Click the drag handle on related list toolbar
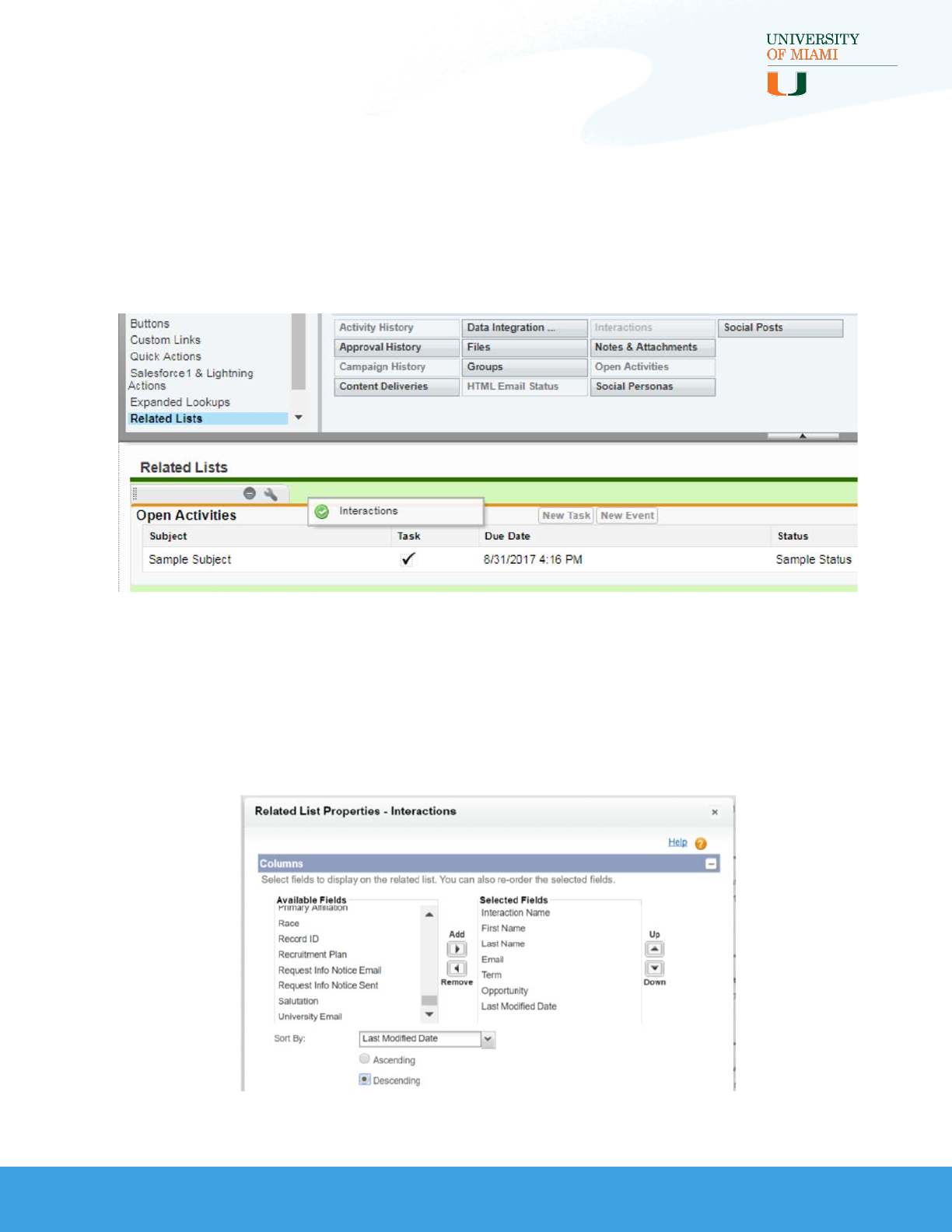The width and height of the screenshot is (952, 1232). [135, 494]
